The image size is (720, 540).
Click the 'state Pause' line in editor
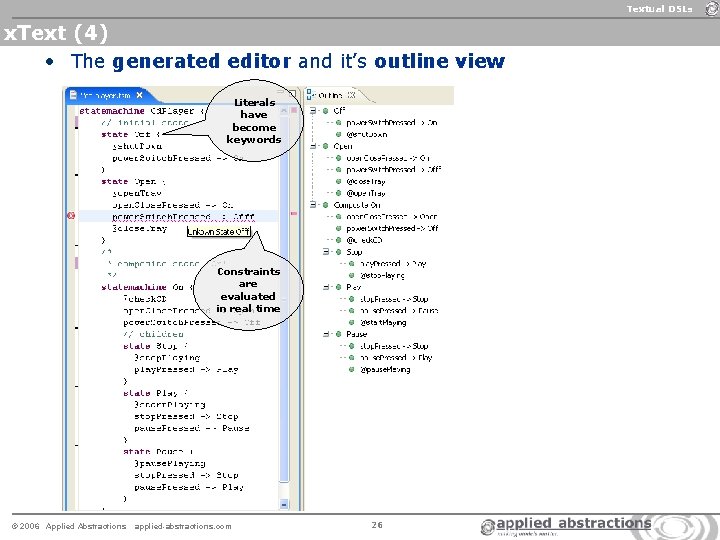158,451
